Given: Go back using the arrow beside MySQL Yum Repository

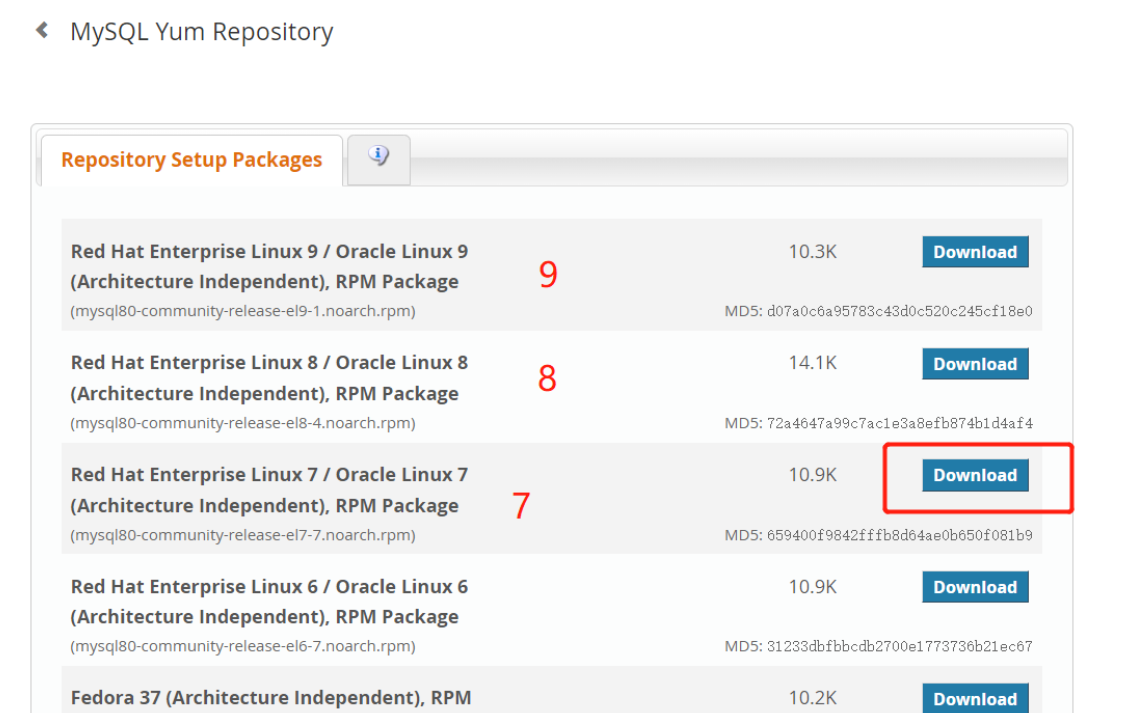Looking at the screenshot, I should (42, 30).
